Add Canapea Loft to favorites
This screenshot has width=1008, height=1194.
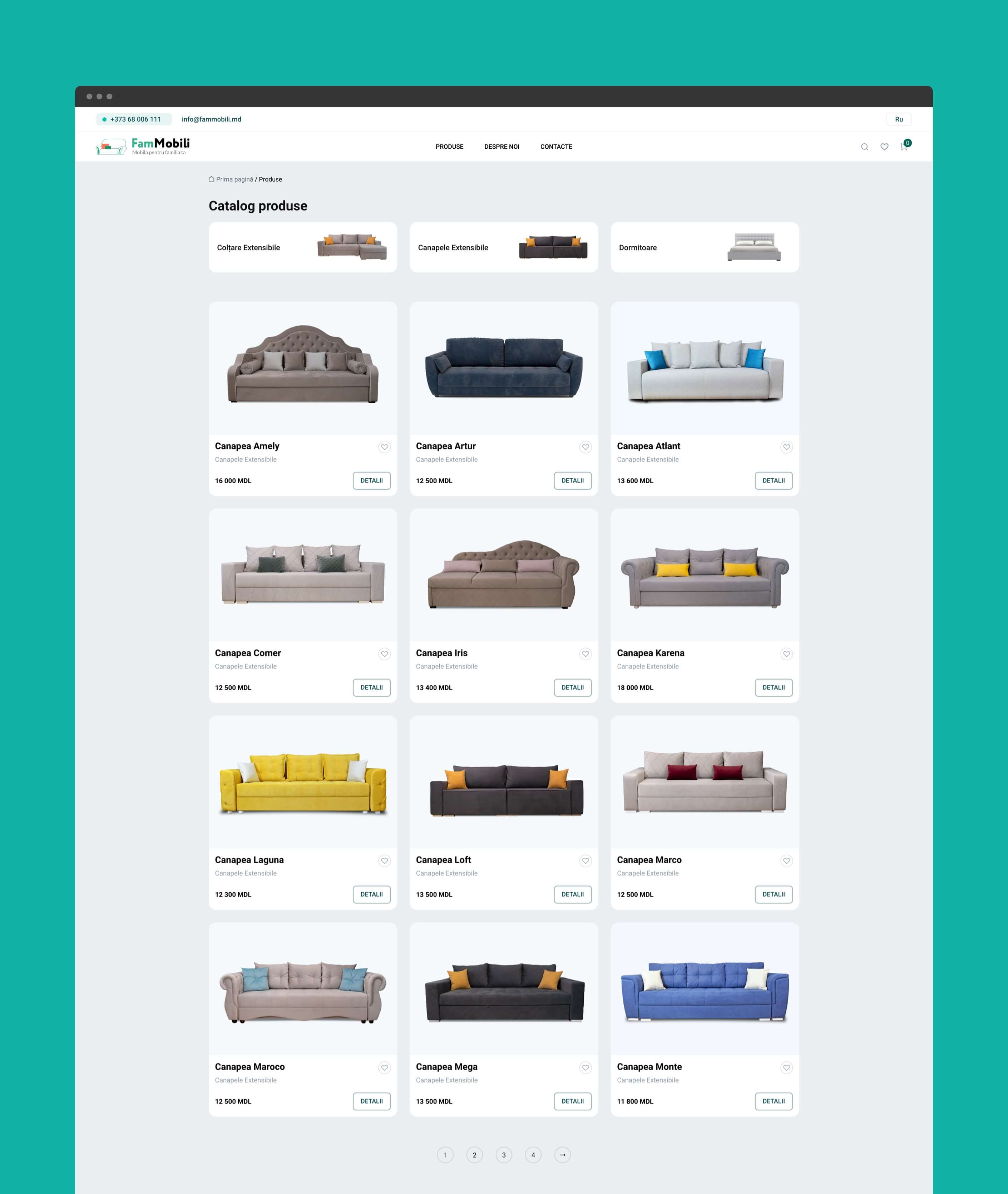pos(586,861)
